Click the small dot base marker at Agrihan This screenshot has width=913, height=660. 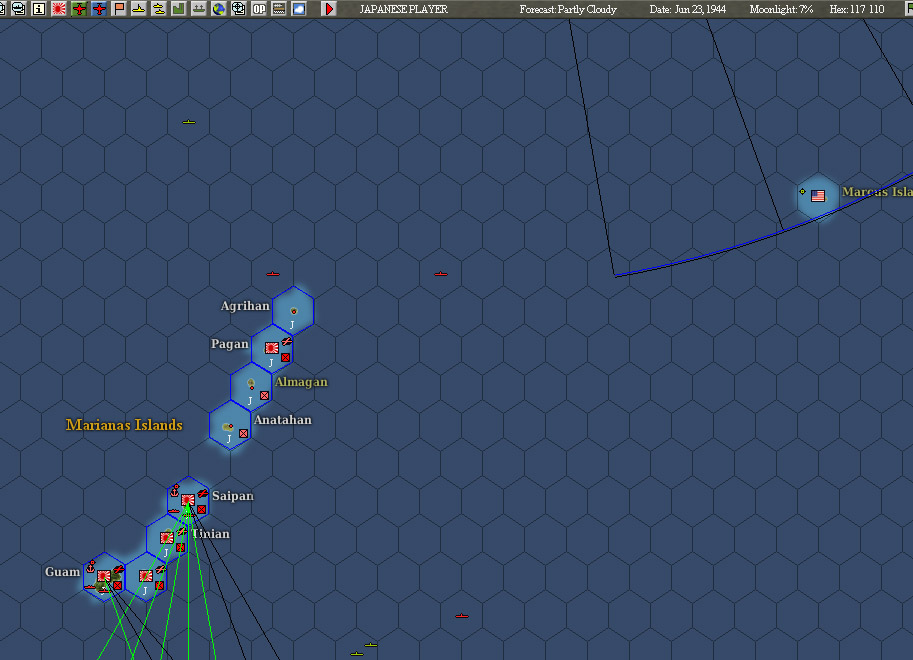click(293, 310)
